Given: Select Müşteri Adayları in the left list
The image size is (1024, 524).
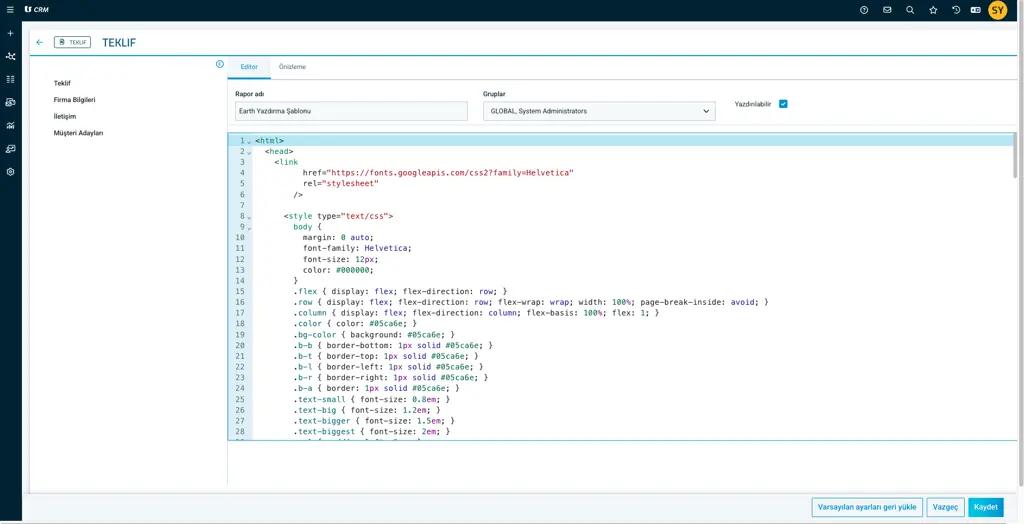Looking at the screenshot, I should click(x=78, y=133).
